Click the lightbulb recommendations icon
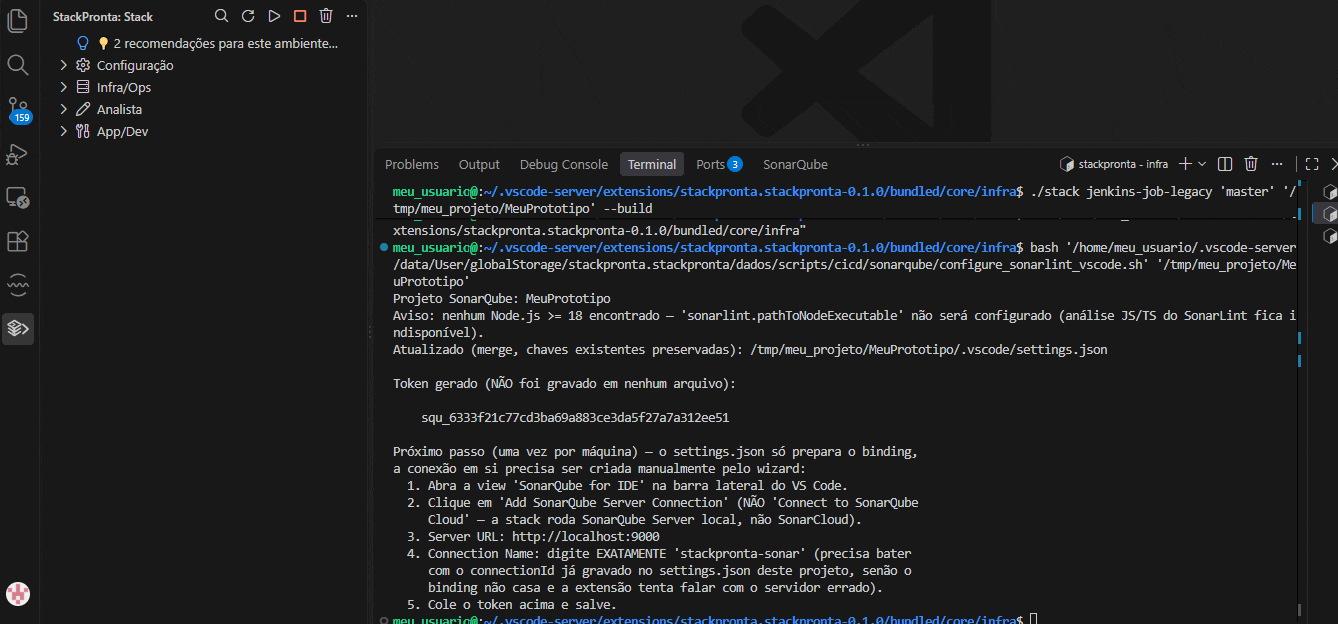Image resolution: width=1338 pixels, height=624 pixels. point(84,43)
